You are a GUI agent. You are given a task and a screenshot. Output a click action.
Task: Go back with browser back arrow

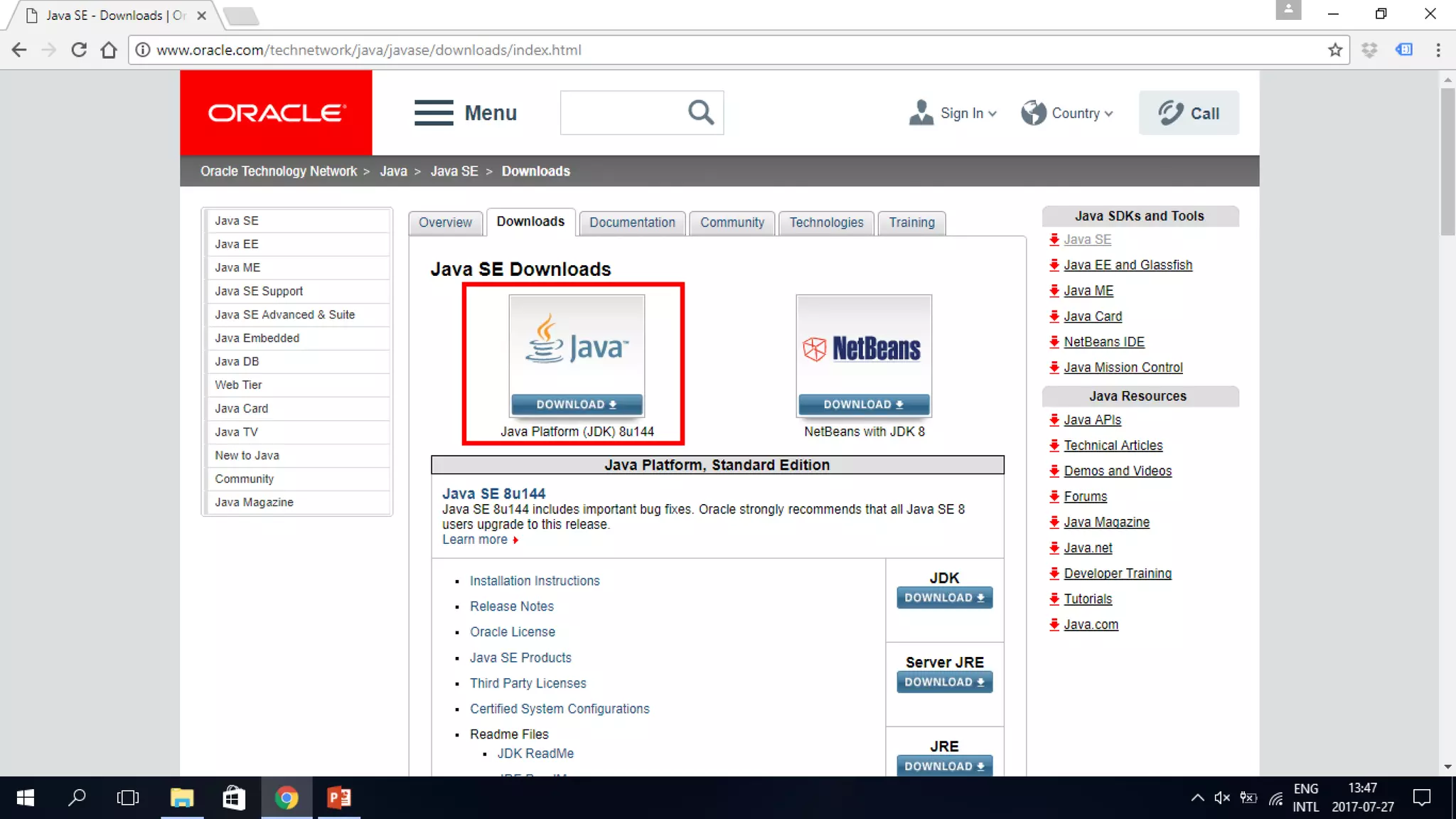[x=19, y=50]
